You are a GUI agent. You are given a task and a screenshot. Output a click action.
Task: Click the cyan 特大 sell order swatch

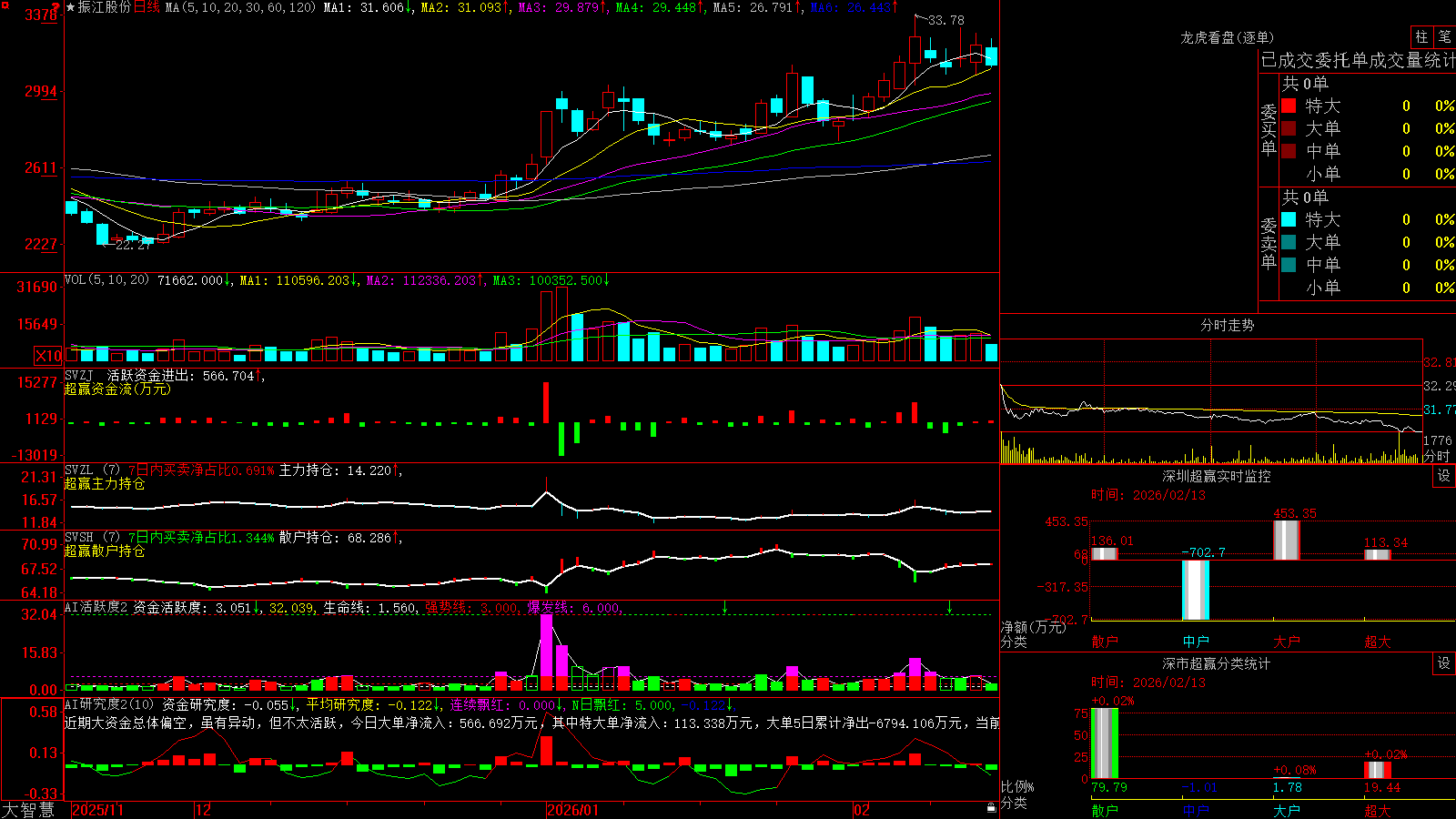(1289, 219)
